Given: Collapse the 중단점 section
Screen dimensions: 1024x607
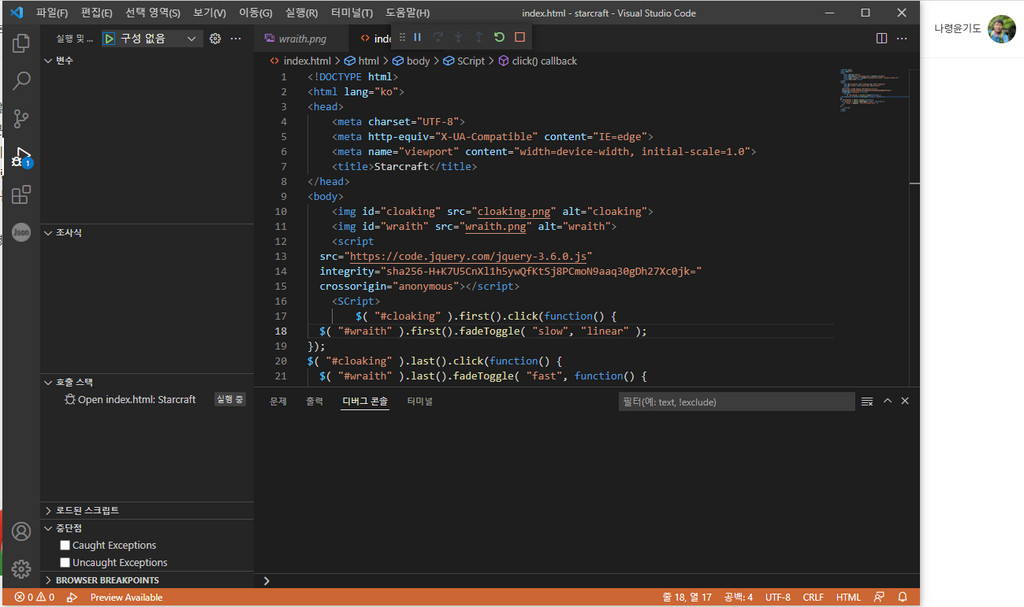Looking at the screenshot, I should (147, 529).
